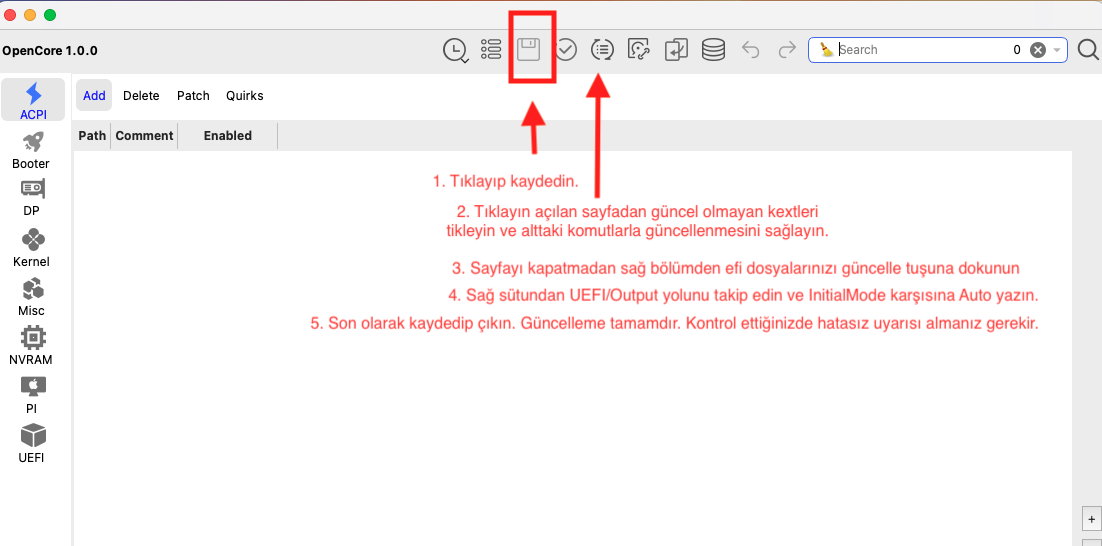Viewport: 1102px width, 546px height.
Task: Click the Path column header
Action: 92,136
